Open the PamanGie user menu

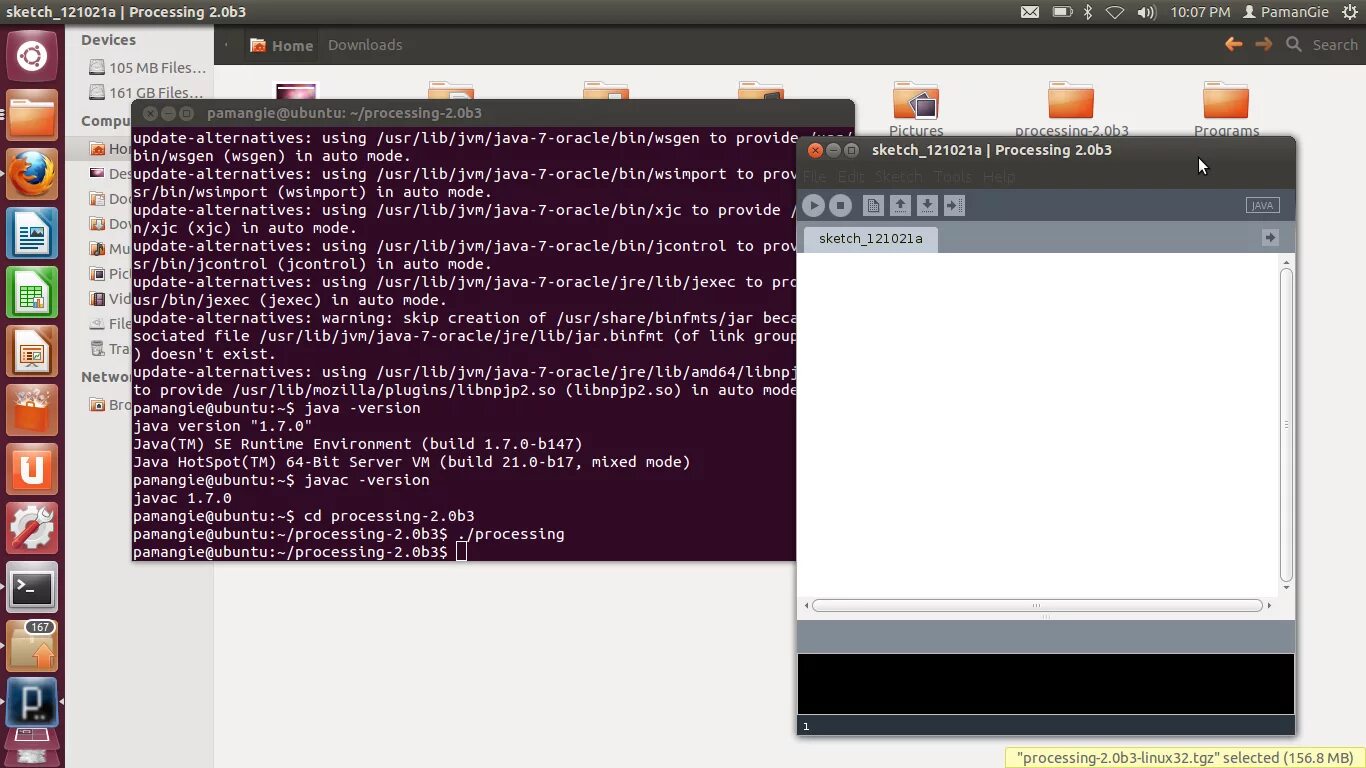click(x=1286, y=12)
